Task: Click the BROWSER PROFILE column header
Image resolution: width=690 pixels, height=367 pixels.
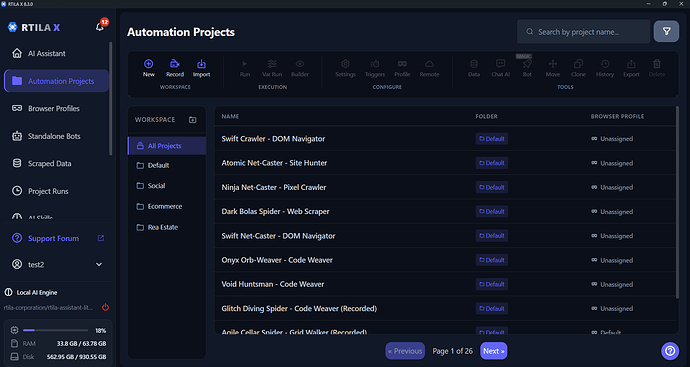Action: [x=617, y=116]
